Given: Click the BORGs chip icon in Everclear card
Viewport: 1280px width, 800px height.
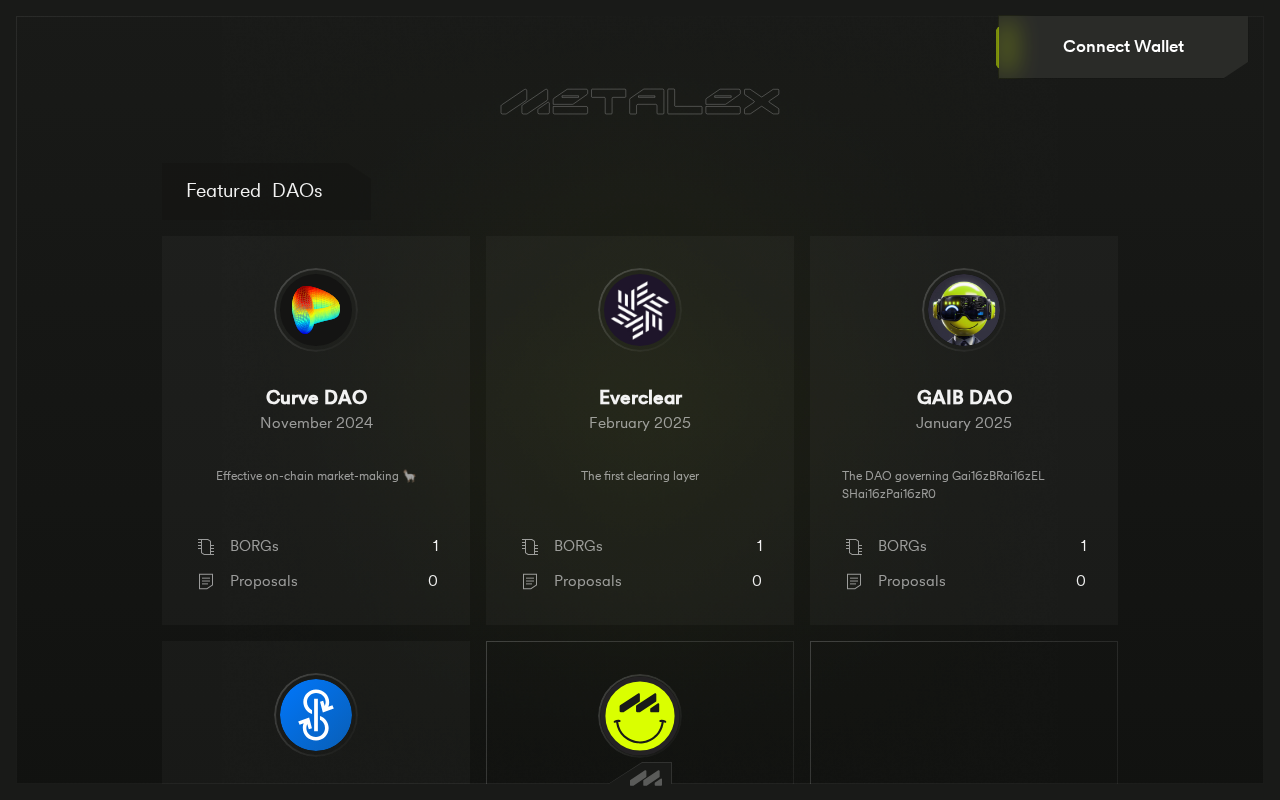Looking at the screenshot, I should [530, 546].
